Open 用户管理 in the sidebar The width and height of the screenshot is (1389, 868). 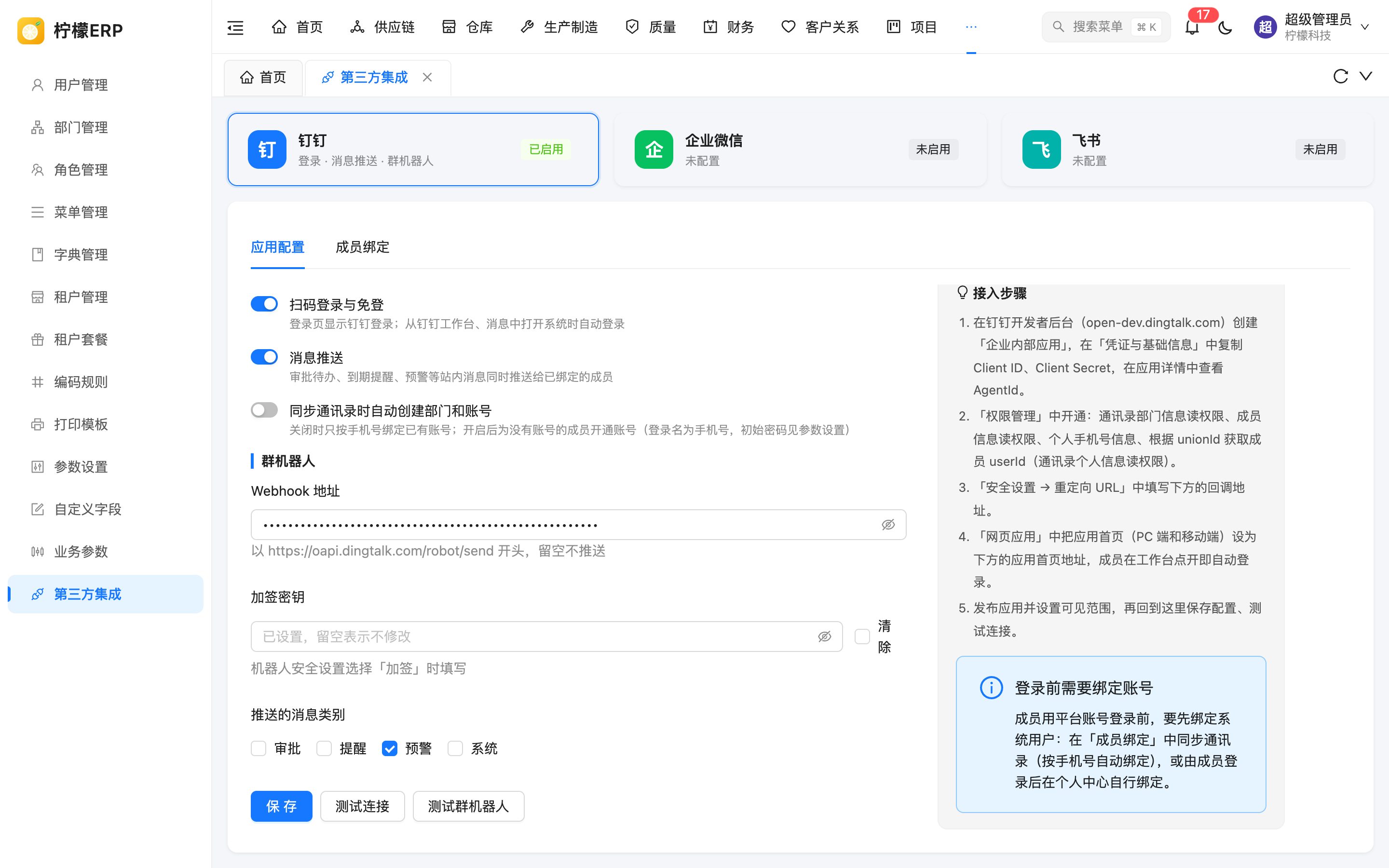(x=106, y=85)
